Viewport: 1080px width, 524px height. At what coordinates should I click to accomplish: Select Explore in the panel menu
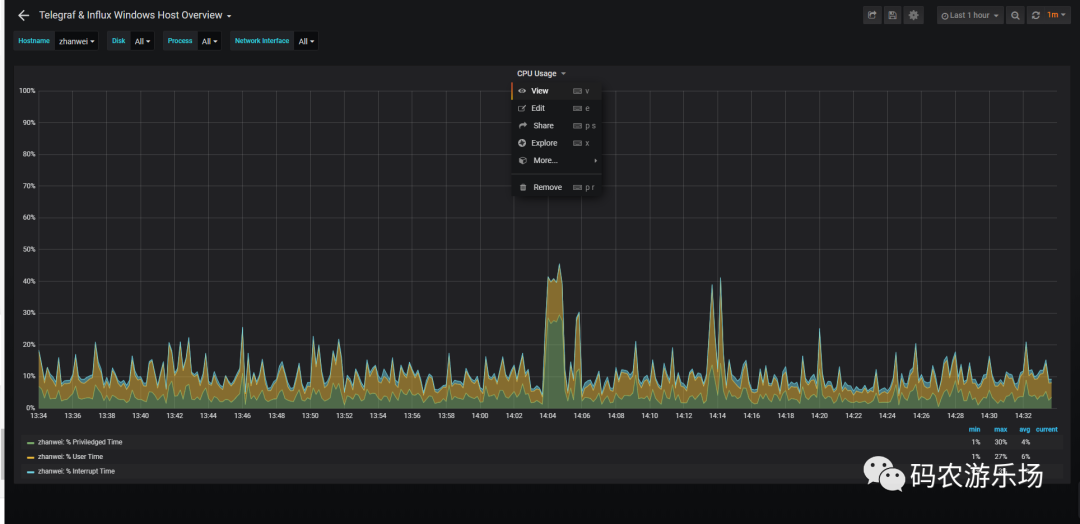[x=557, y=143]
